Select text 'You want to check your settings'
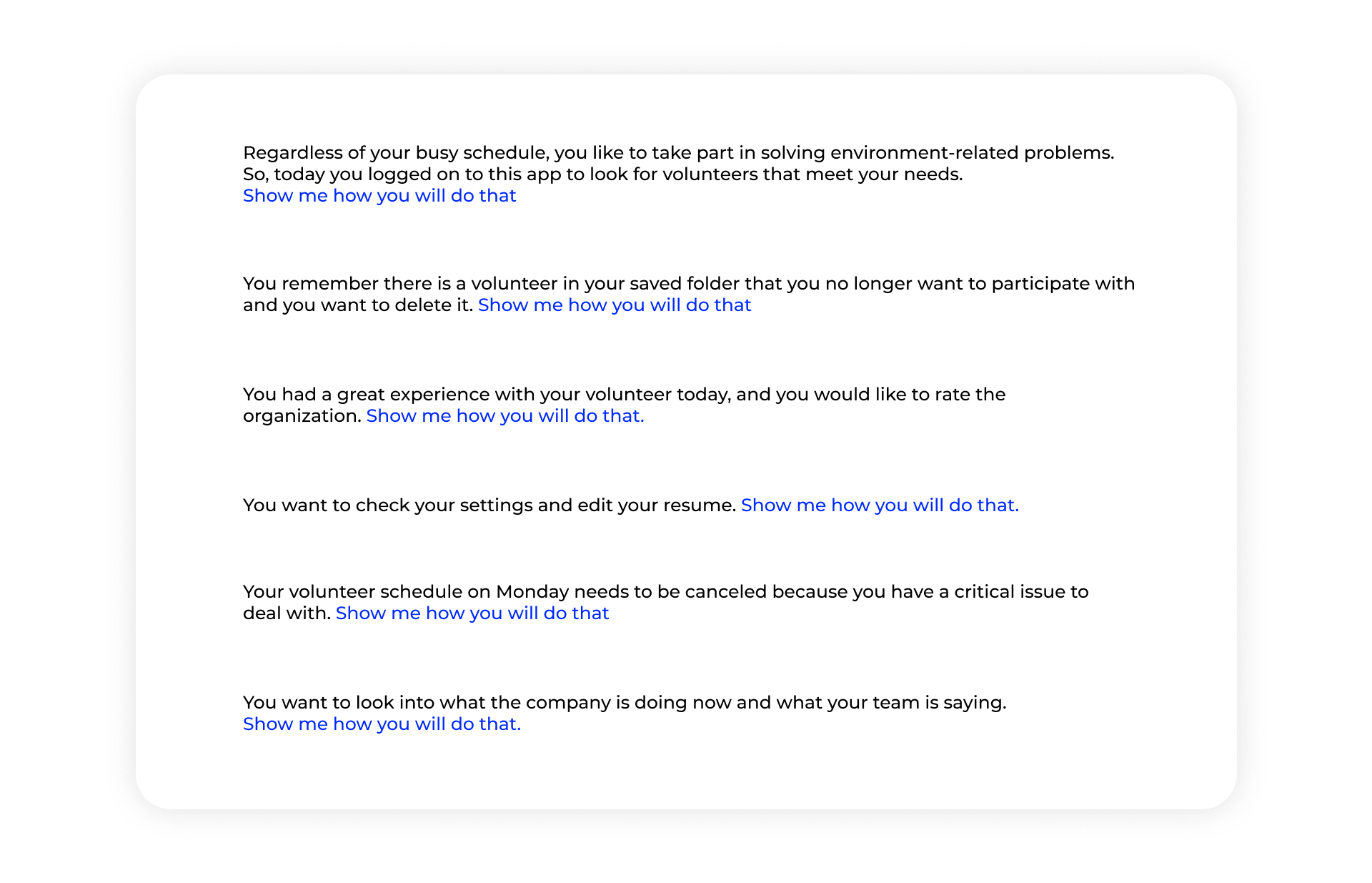The width and height of the screenshot is (1372, 883). 388,505
